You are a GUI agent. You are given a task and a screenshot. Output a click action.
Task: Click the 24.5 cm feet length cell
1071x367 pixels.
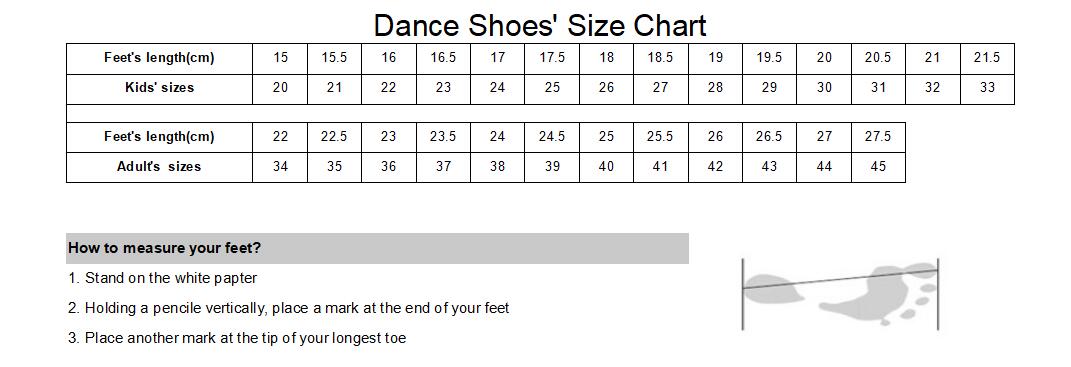[x=552, y=137]
